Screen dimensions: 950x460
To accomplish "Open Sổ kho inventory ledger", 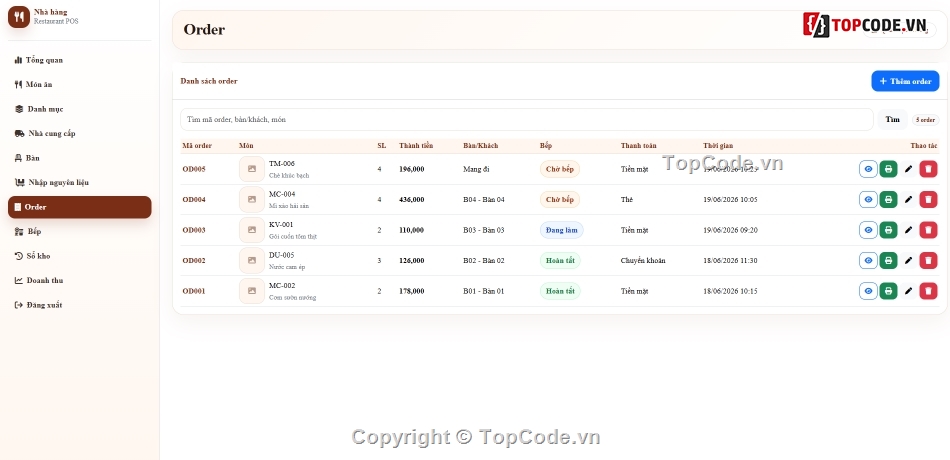I will pos(79,256).
